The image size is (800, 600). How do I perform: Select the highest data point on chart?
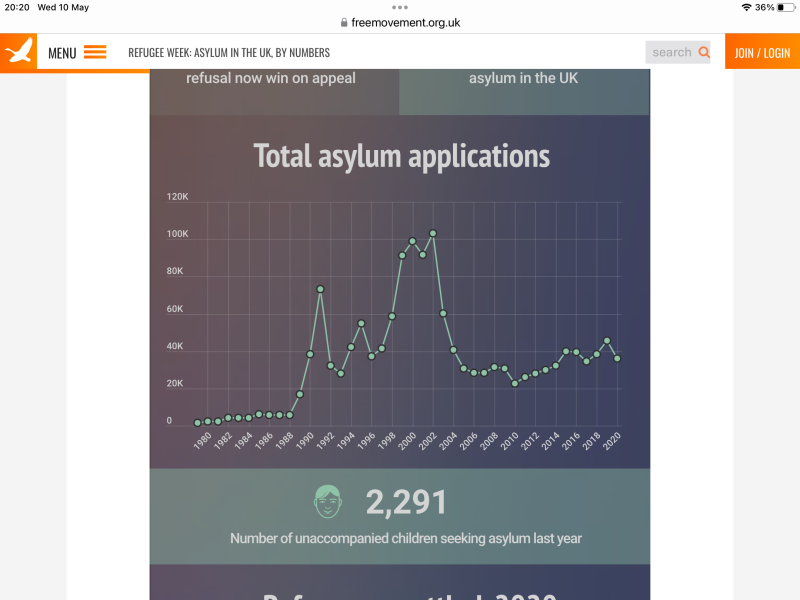point(433,233)
